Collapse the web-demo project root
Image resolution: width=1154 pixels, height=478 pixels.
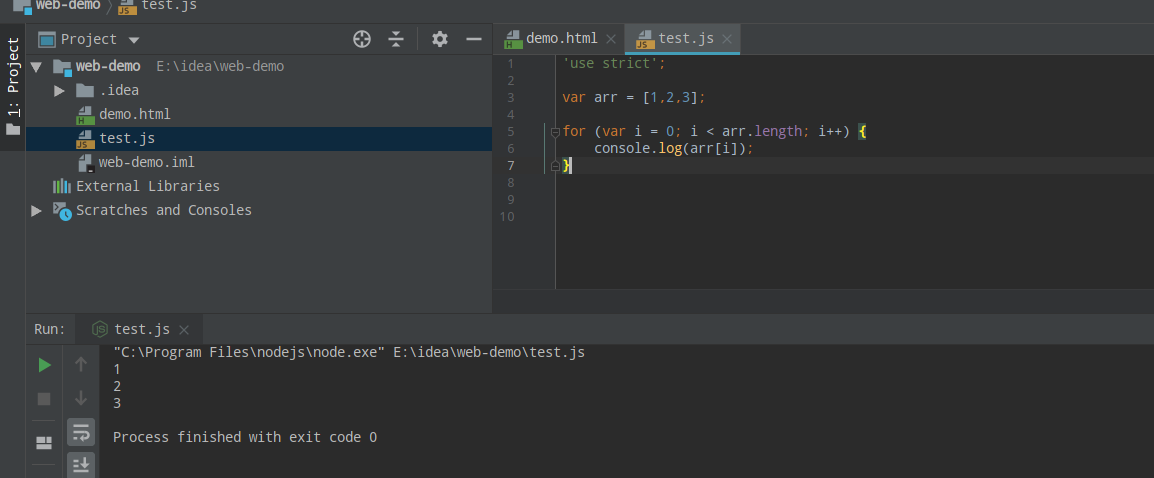point(36,66)
